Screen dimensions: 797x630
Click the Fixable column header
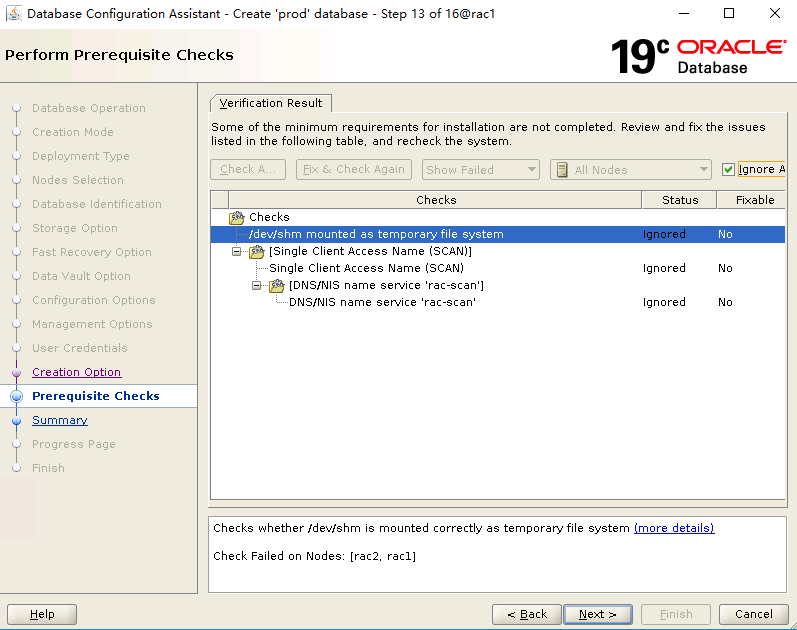pos(752,200)
